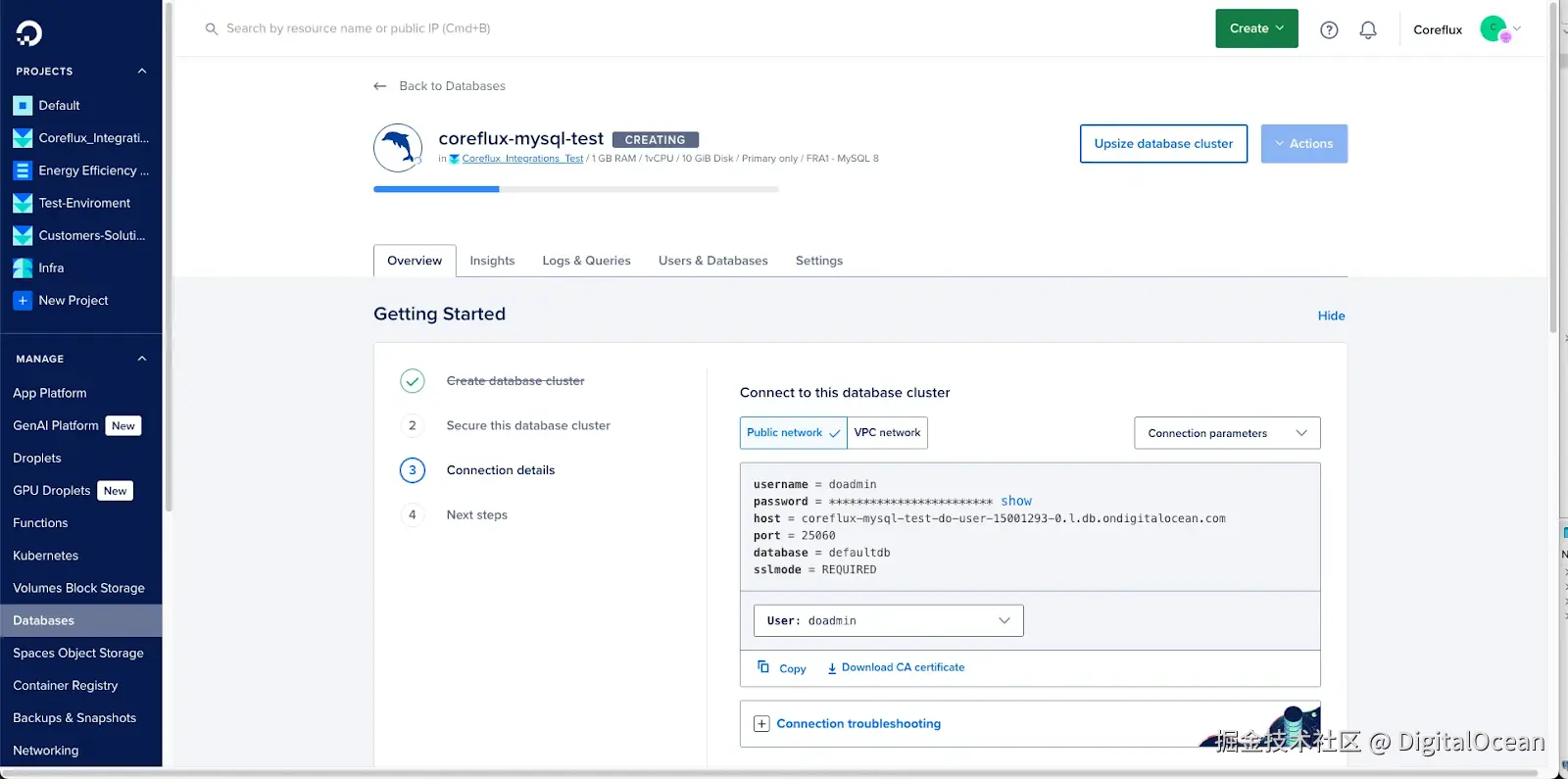Viewport: 1568px width, 779px height.
Task: Click Upsize database cluster button
Action: coord(1163,144)
